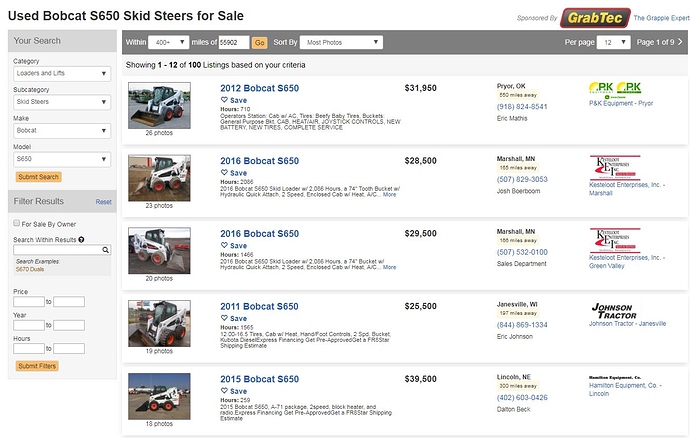Toggle the For Sale By Owner checkbox
Image resolution: width=690 pixels, height=438 pixels.
tap(17, 223)
